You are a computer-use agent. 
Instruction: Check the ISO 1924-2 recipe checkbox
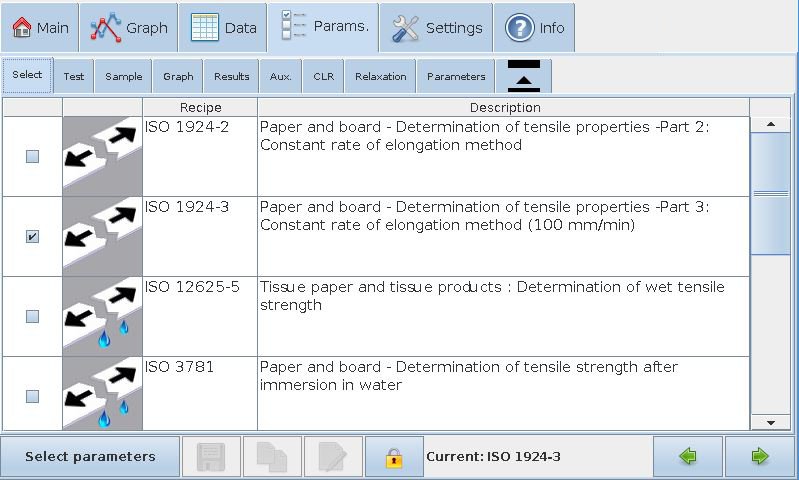(x=32, y=156)
